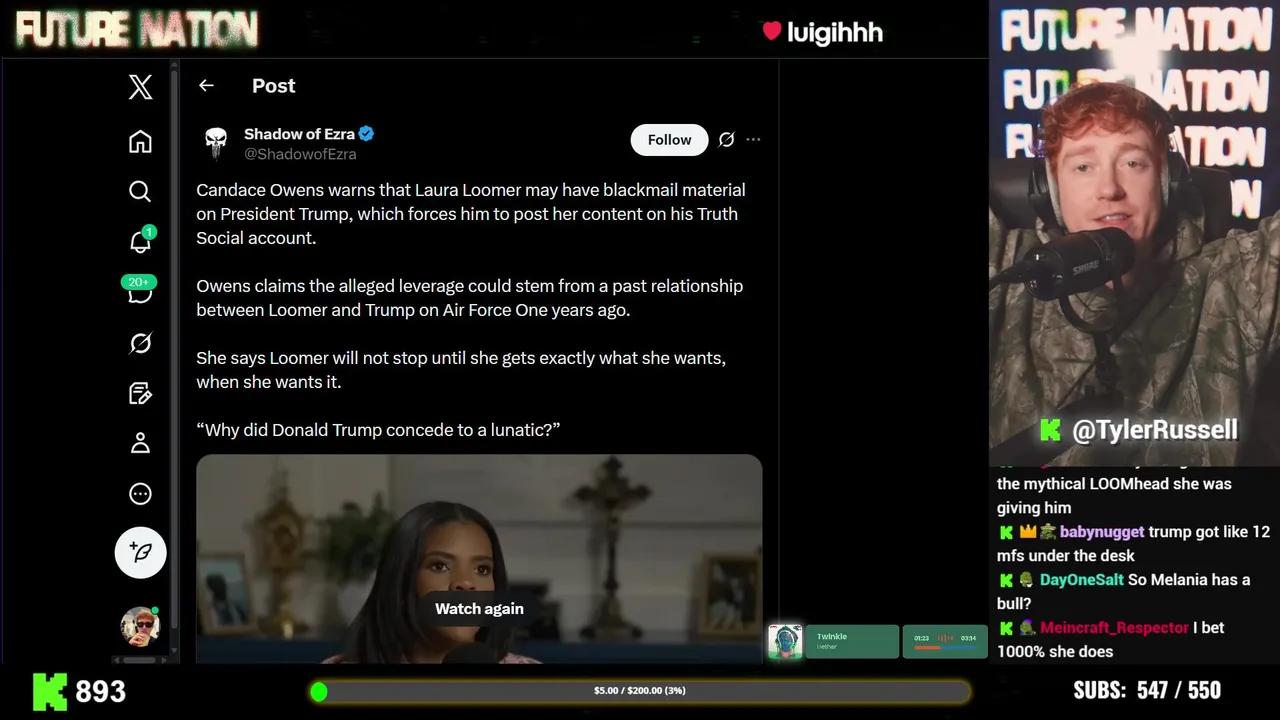Follow Shadow of Ezra

669,140
